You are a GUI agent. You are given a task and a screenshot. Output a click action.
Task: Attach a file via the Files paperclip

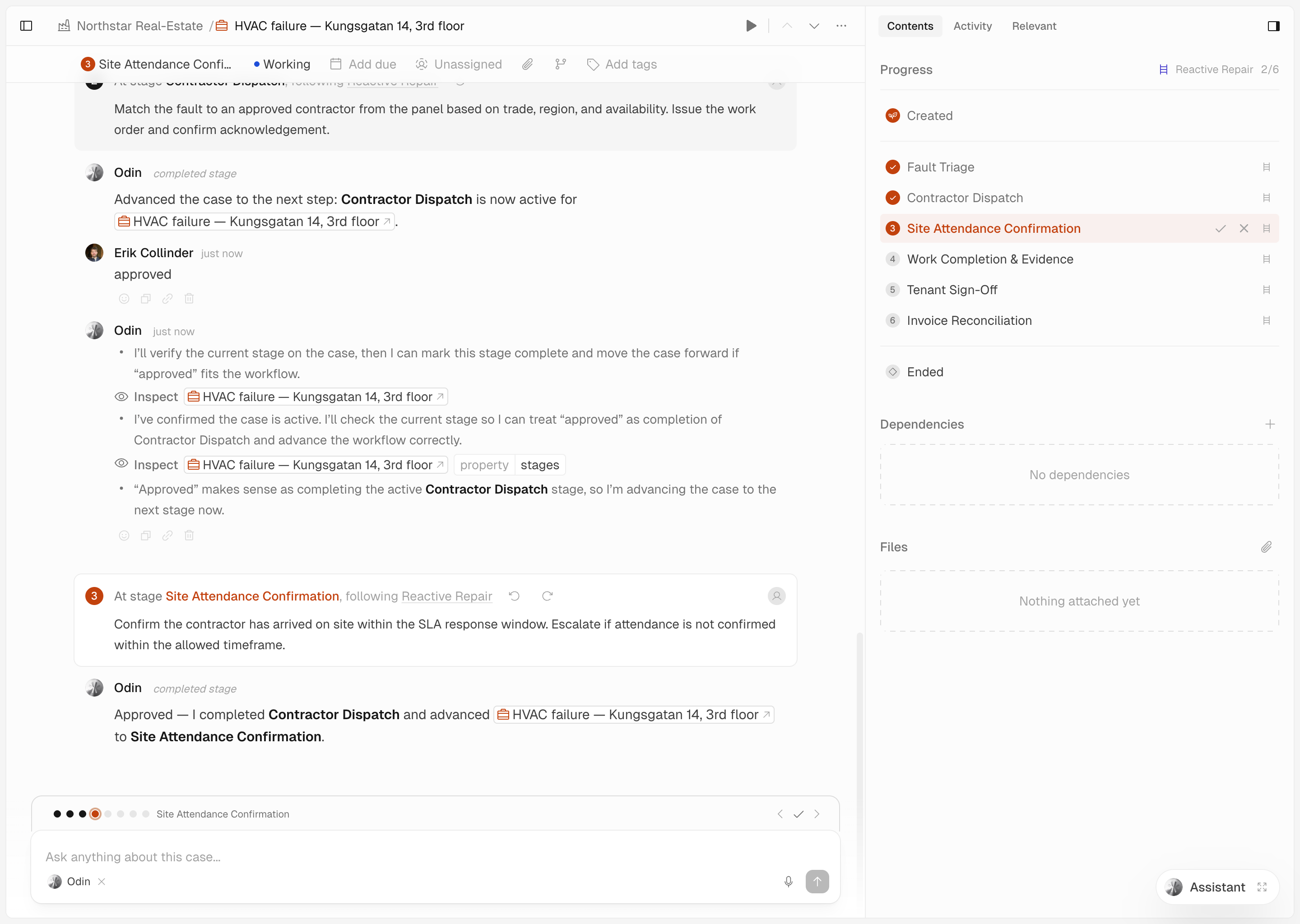[x=1266, y=547]
